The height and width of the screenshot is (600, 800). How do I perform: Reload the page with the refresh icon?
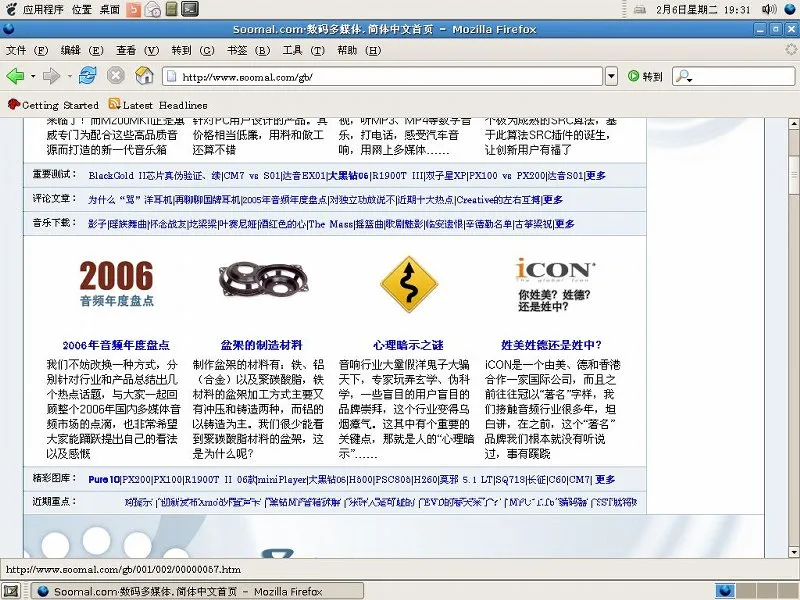click(x=88, y=76)
